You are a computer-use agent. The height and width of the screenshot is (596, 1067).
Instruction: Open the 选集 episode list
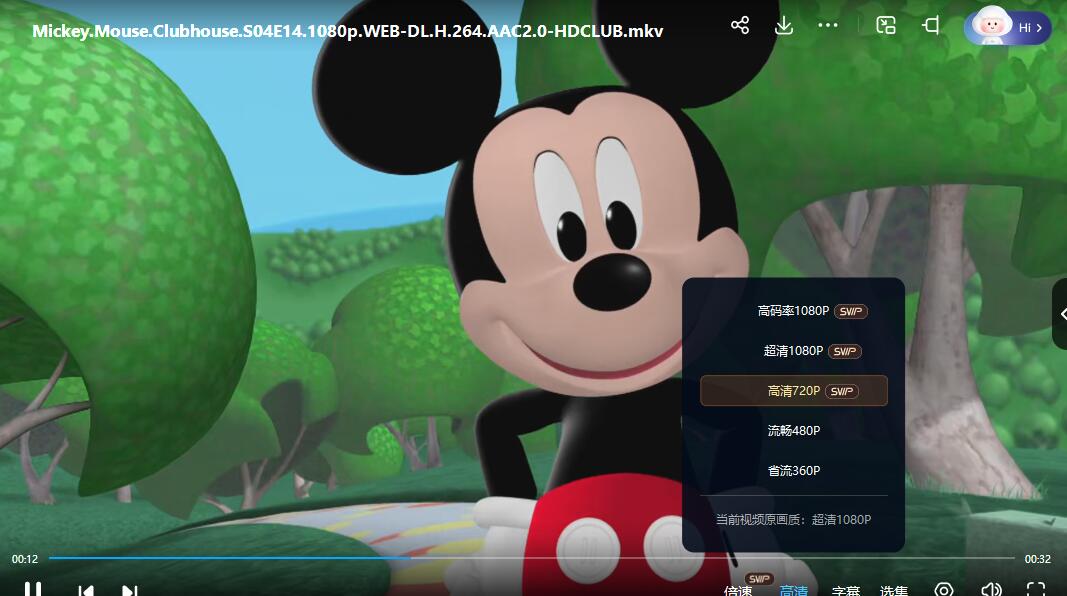coord(894,591)
